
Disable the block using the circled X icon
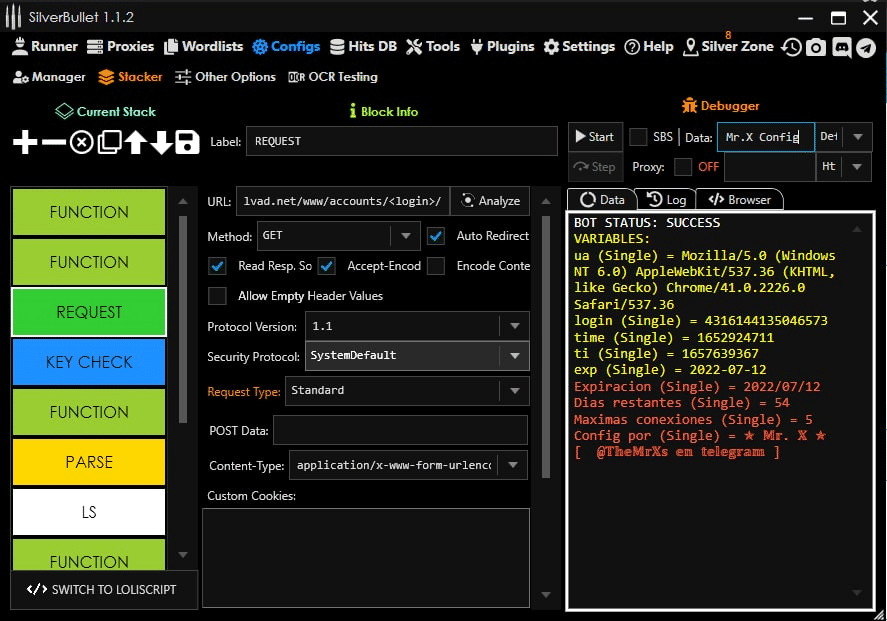click(x=81, y=143)
